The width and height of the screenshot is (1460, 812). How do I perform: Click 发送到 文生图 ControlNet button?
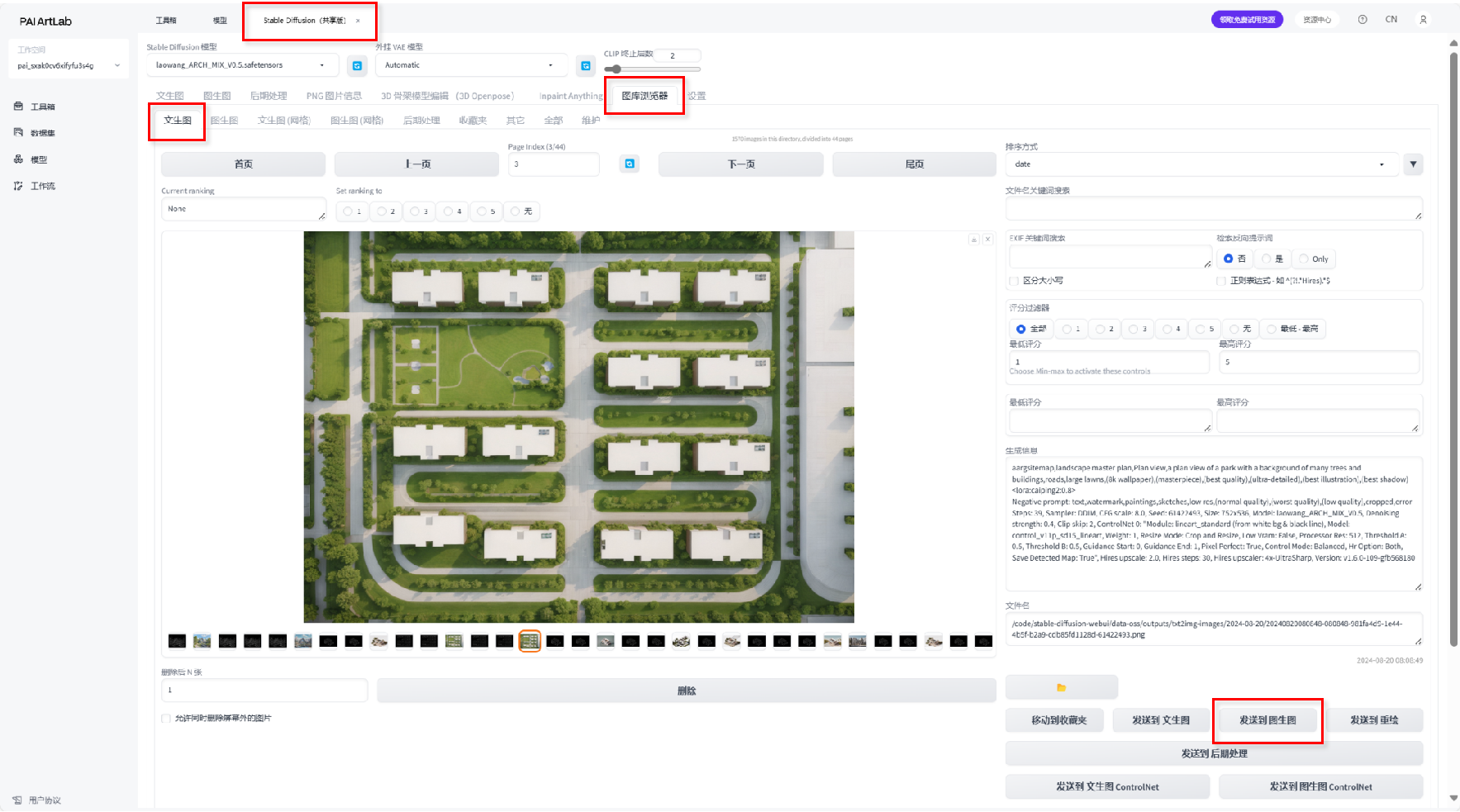tap(1107, 786)
